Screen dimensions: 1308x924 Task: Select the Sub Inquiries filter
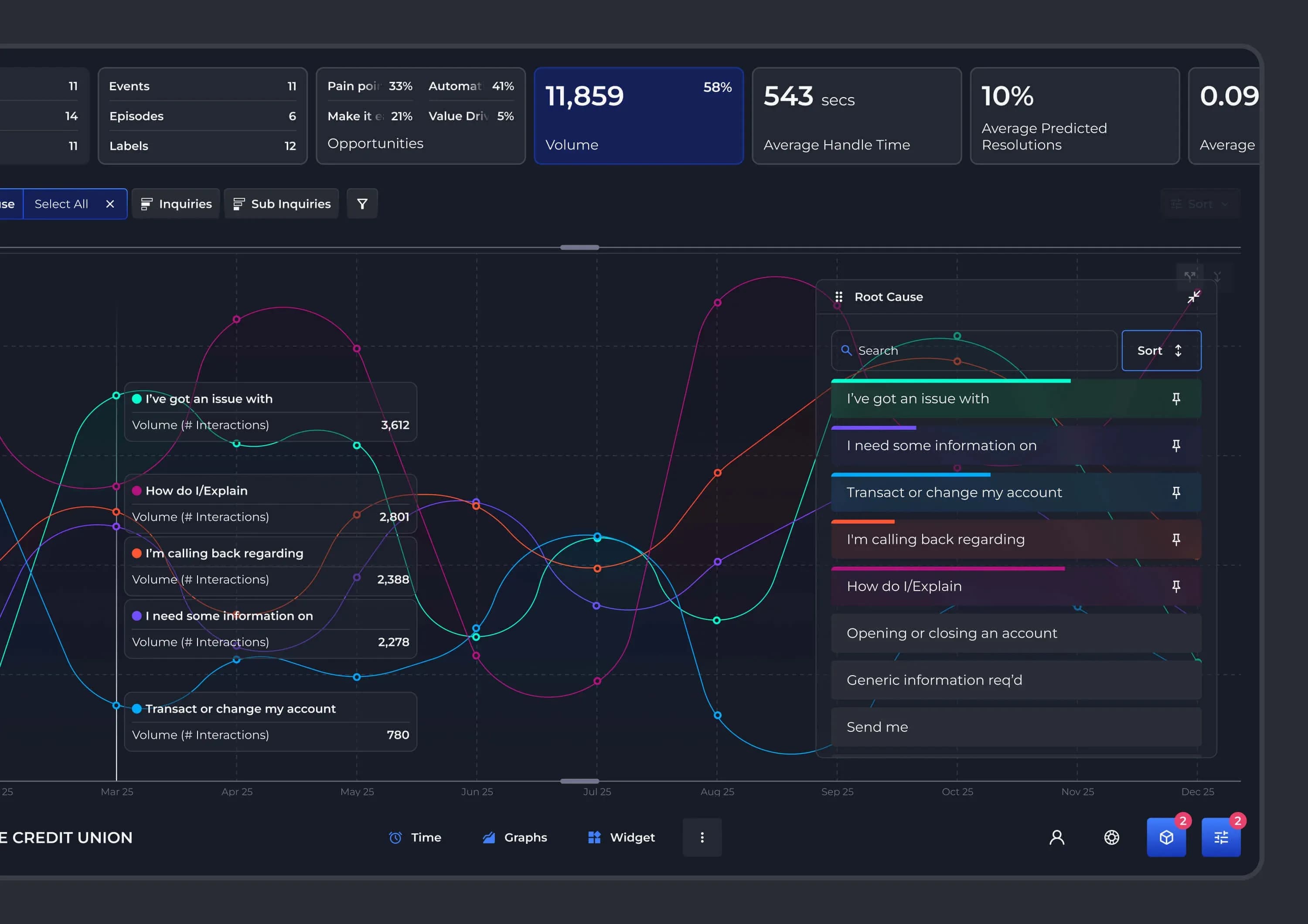click(x=281, y=204)
